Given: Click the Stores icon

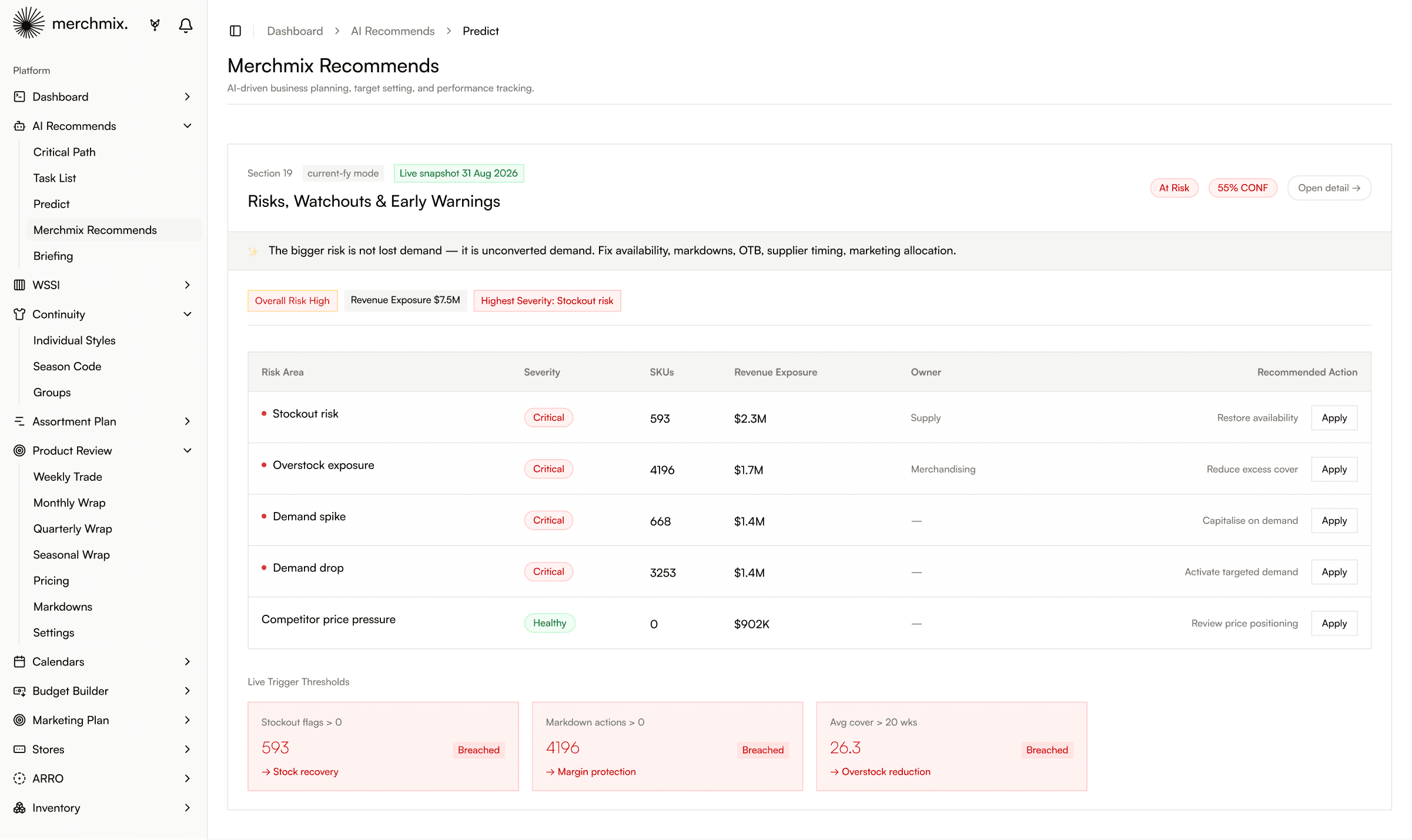Looking at the screenshot, I should tap(19, 749).
